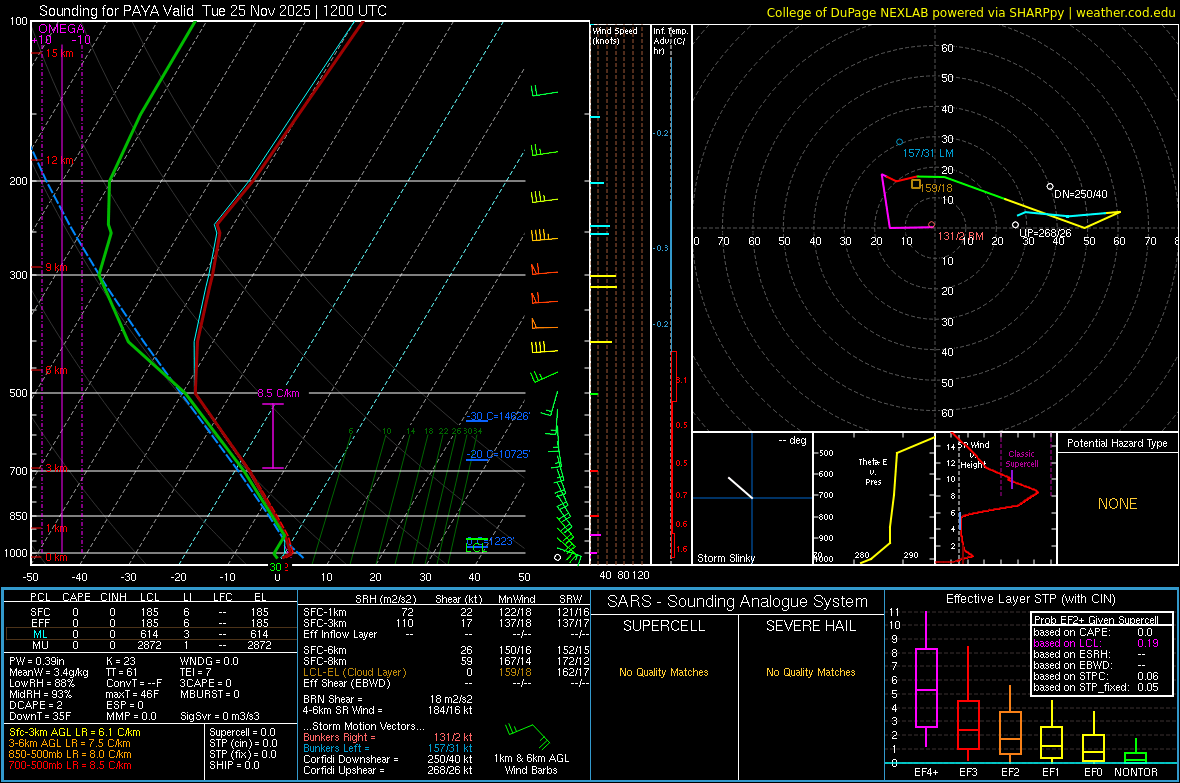This screenshot has width=1180, height=783.
Task: Click the based on STPC: 0.06 line
Action: (1096, 676)
